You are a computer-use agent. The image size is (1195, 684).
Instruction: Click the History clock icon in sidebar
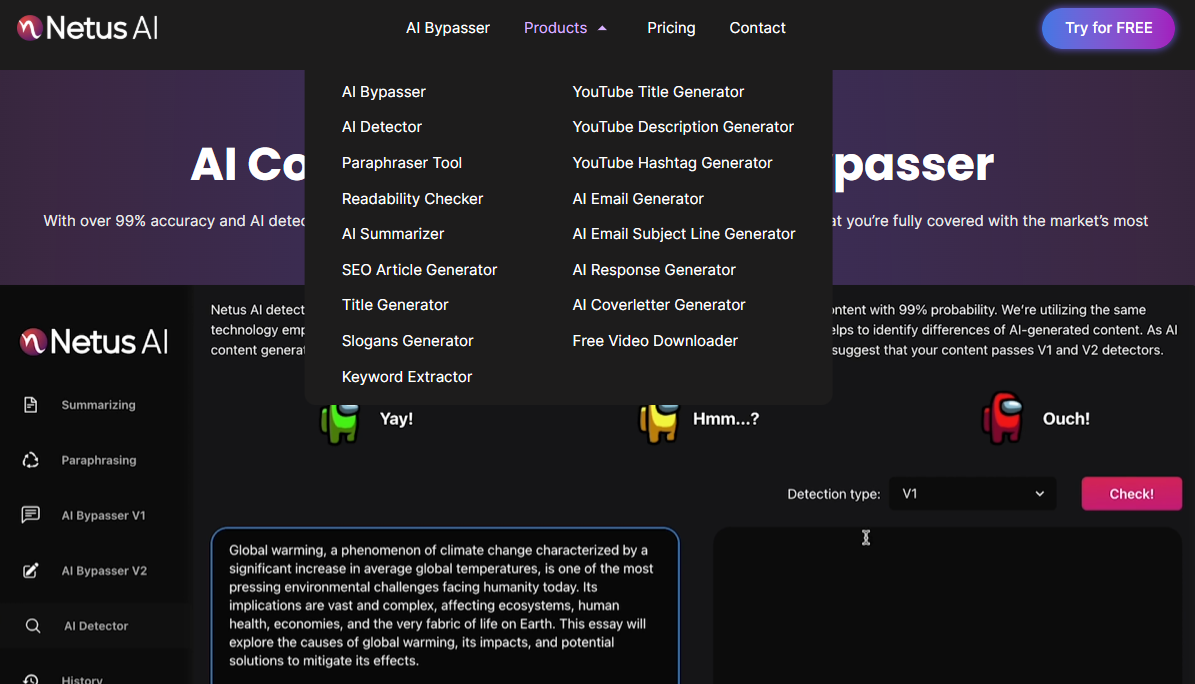31,679
